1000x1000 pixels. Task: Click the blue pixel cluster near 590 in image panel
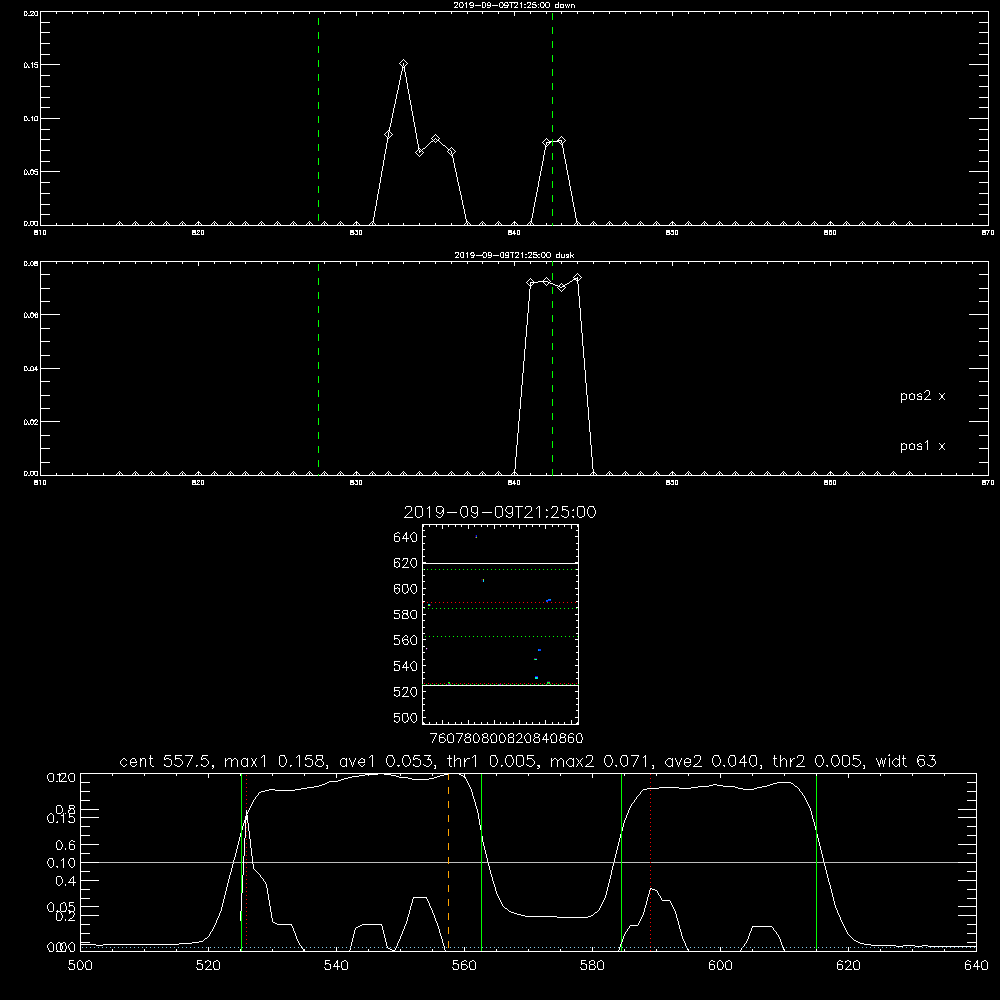point(548,601)
